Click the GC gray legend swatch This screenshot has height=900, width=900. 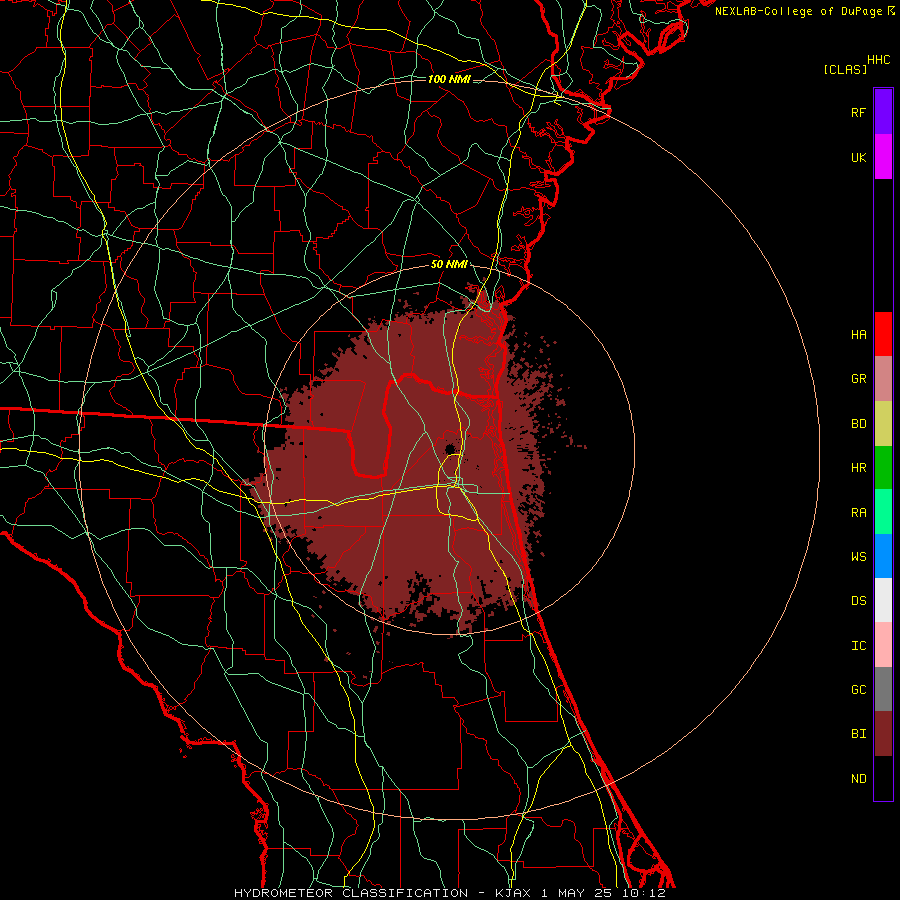tap(883, 689)
